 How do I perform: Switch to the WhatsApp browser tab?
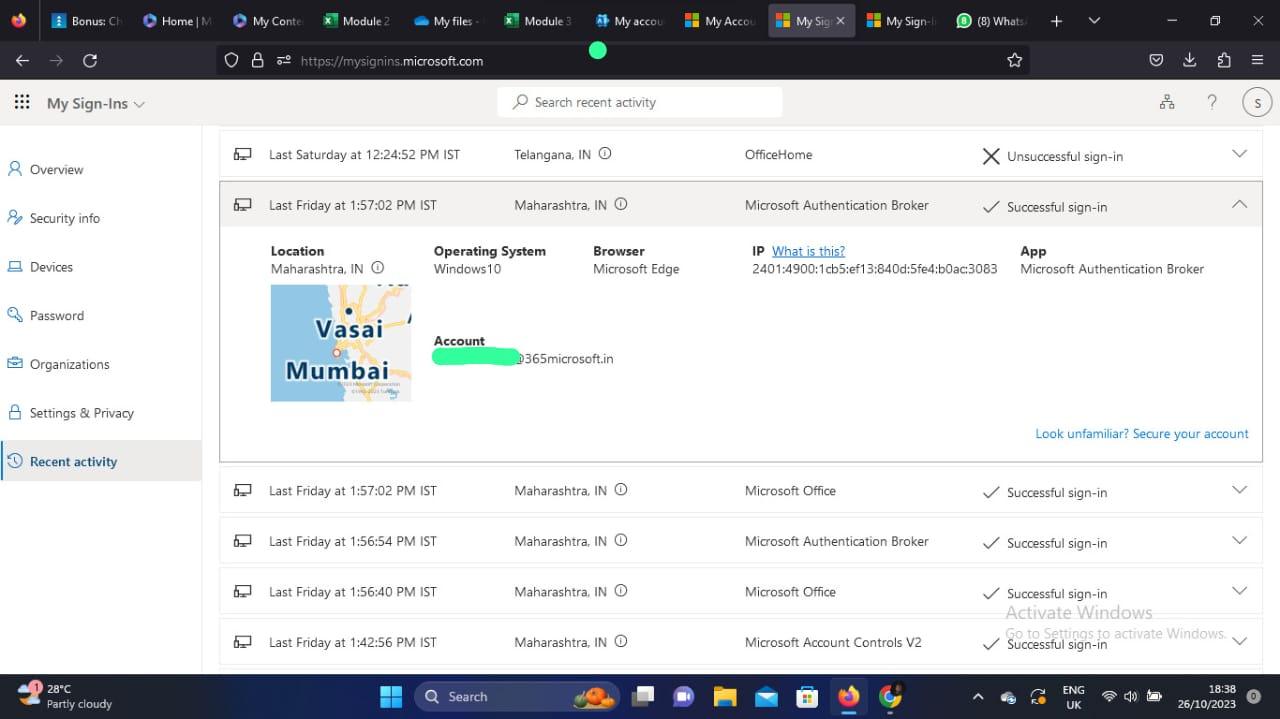pyautogui.click(x=991, y=21)
